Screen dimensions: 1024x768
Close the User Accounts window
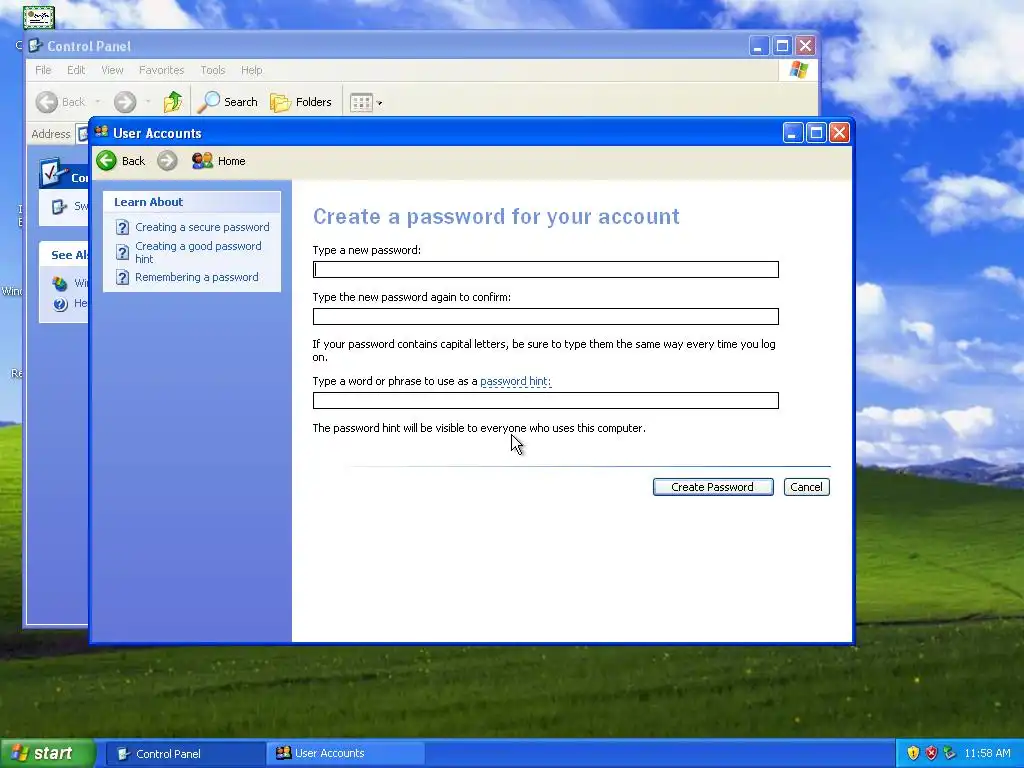point(839,133)
